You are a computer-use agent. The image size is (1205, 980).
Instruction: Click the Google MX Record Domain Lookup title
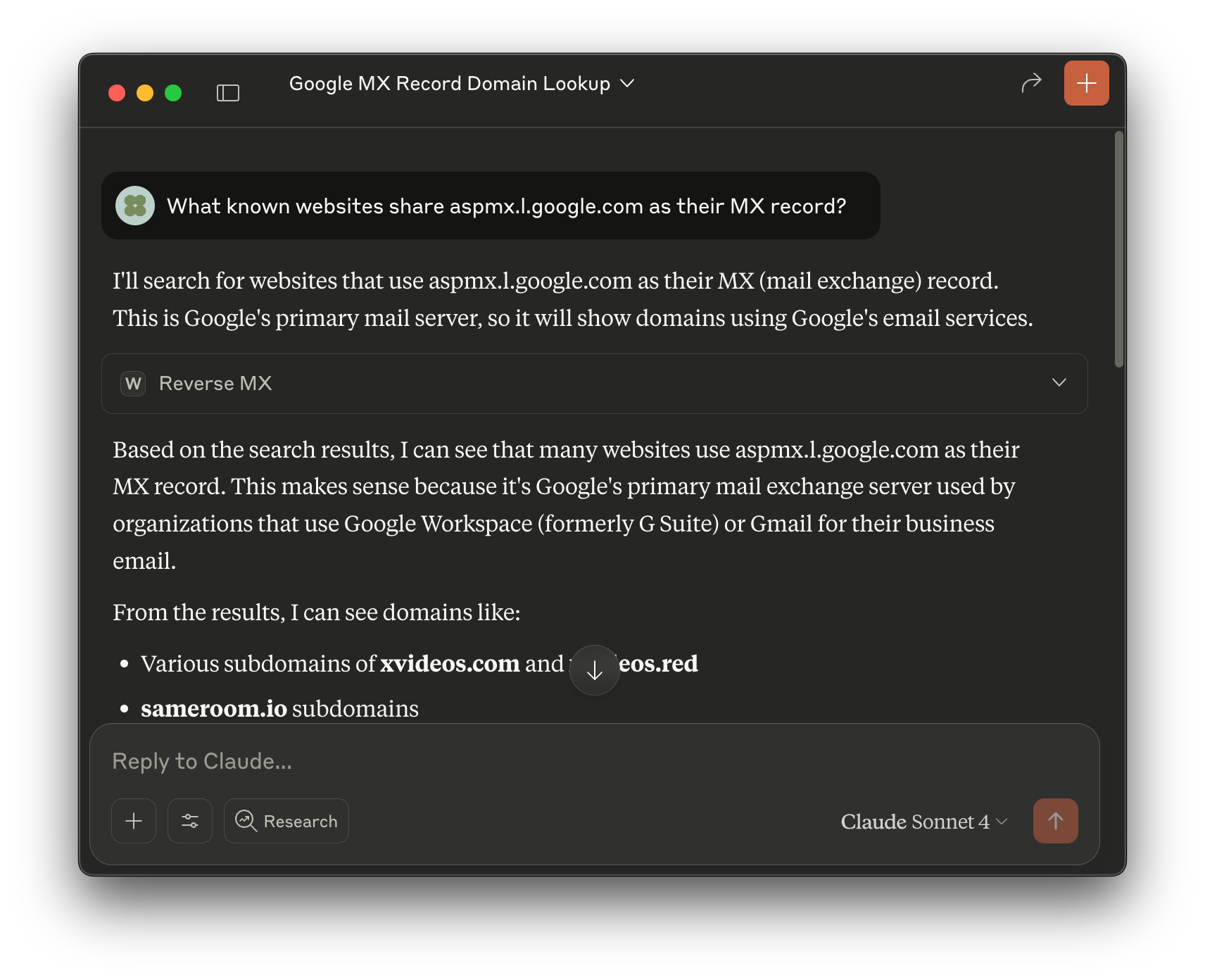coord(449,84)
